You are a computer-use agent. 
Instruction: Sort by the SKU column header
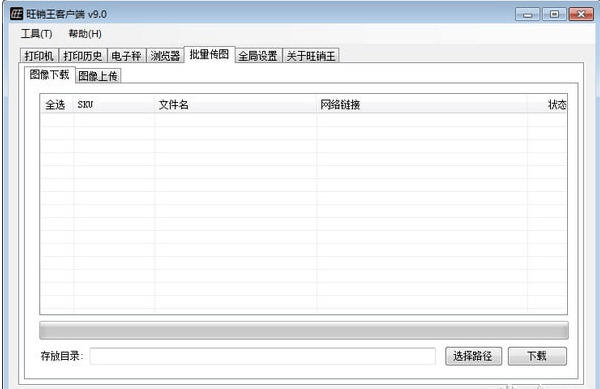pyautogui.click(x=114, y=104)
